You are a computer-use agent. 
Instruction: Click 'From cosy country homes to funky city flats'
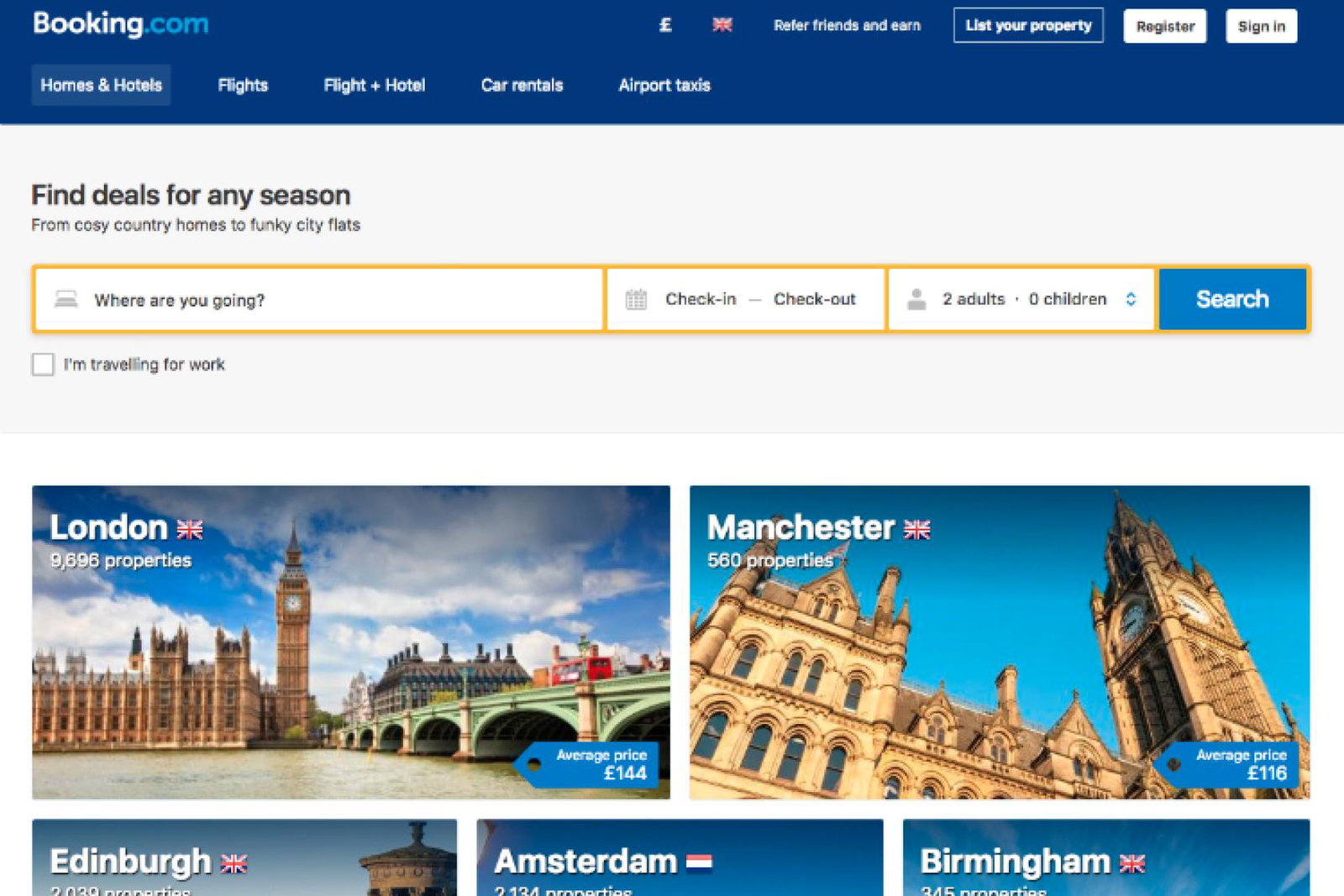[x=196, y=225]
